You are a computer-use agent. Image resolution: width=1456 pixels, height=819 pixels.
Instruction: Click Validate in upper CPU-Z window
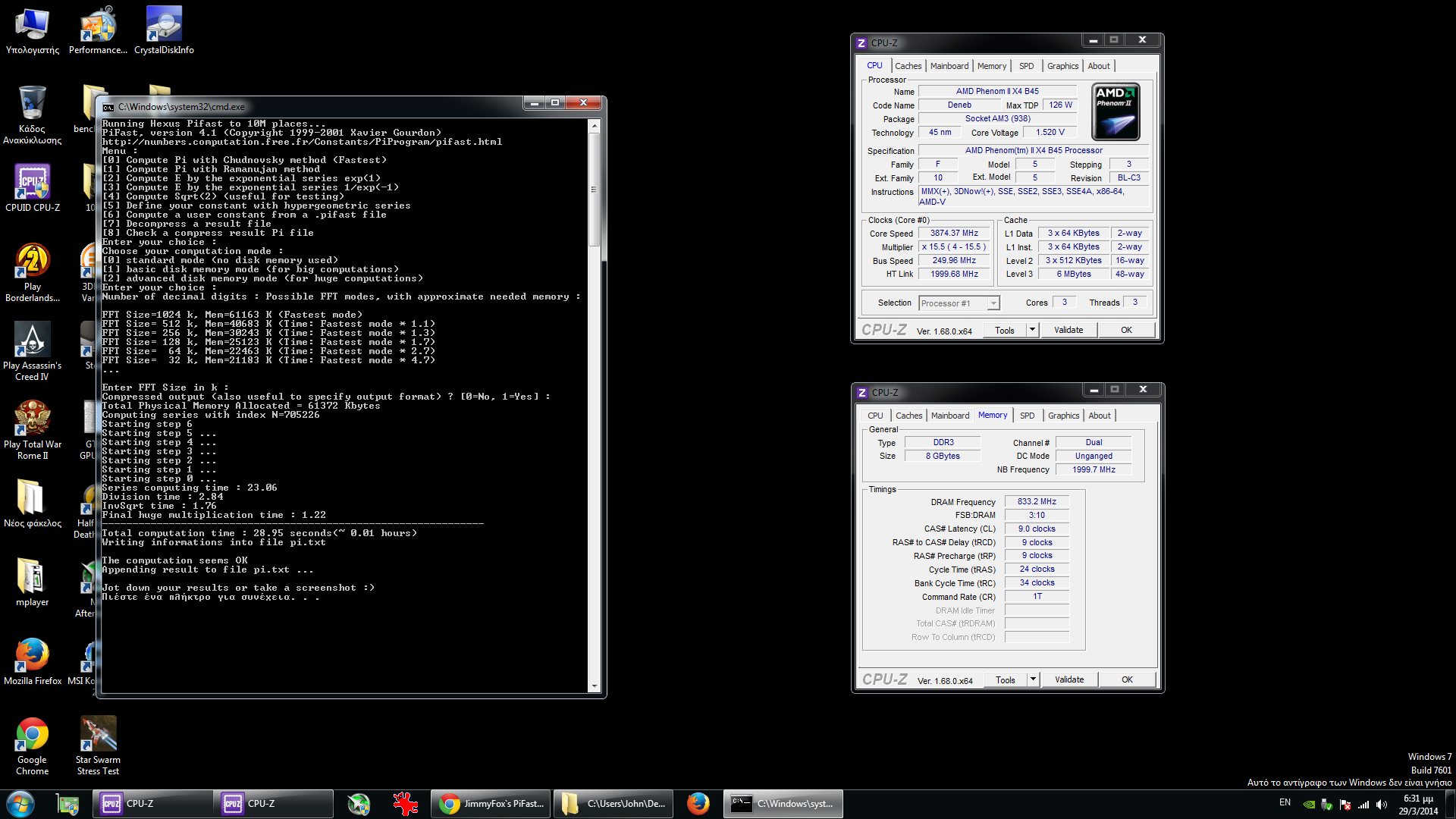click(1068, 330)
